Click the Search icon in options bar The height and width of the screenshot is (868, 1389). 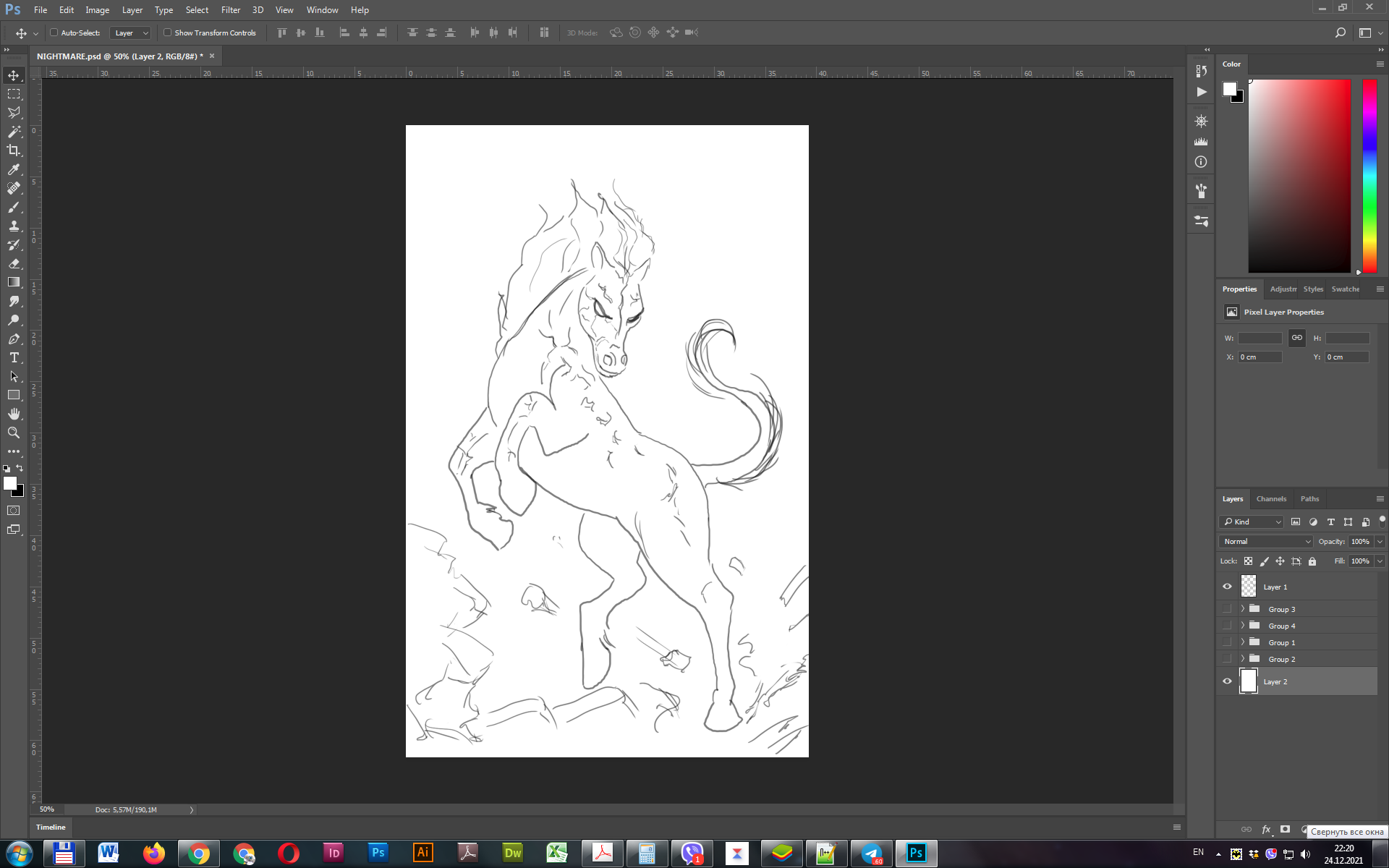[1340, 33]
